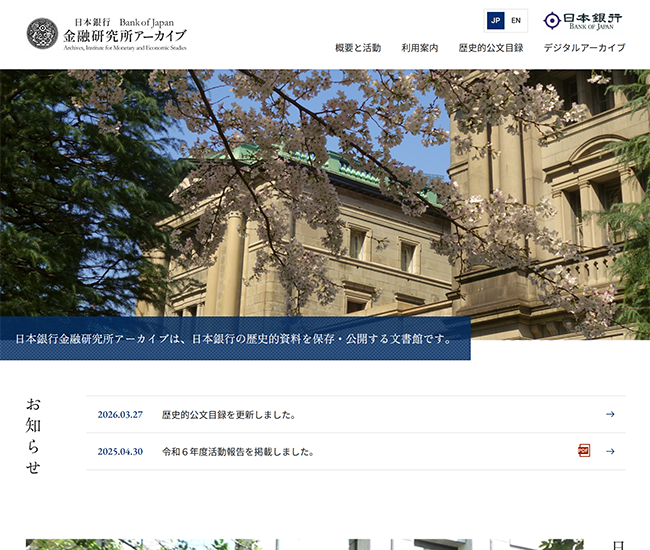Switch language to JP
The width and height of the screenshot is (650, 550).
point(495,20)
